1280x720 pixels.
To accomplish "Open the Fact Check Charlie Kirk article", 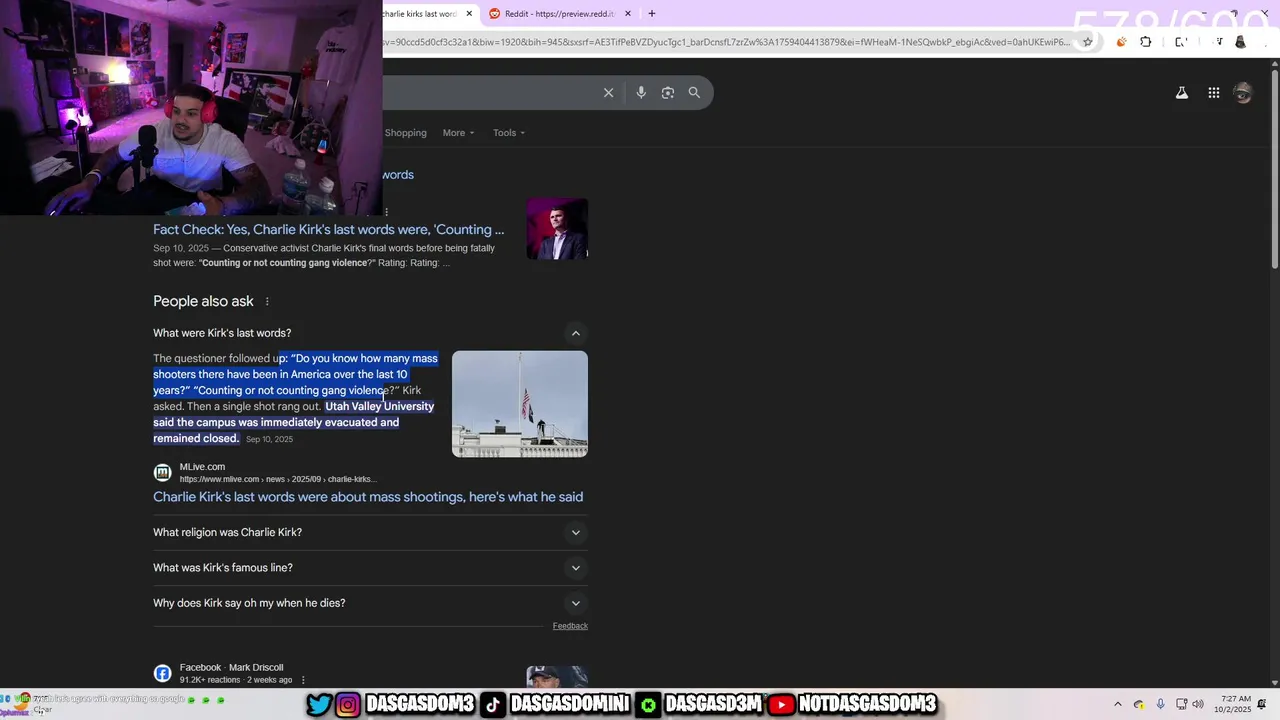I will coord(328,230).
